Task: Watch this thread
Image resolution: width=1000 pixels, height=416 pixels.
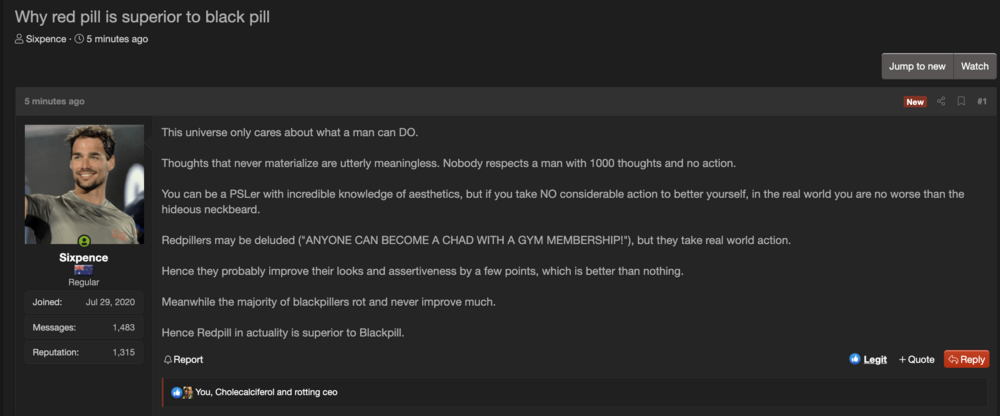Action: pyautogui.click(x=974, y=66)
